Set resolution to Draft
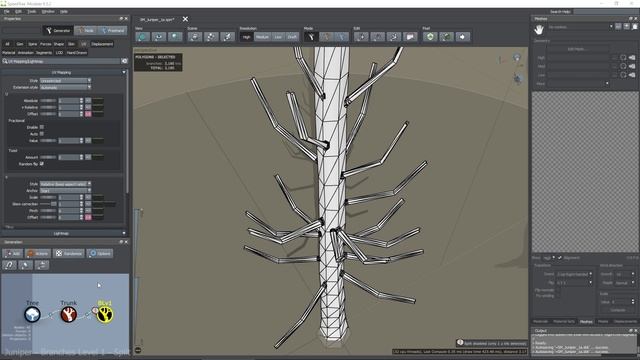Image resolution: width=640 pixels, height=360 pixels. click(x=292, y=37)
